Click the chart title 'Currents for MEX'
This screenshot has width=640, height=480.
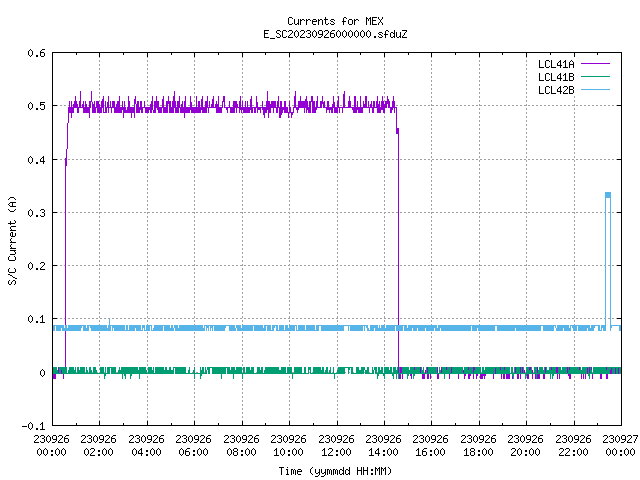[335, 21]
